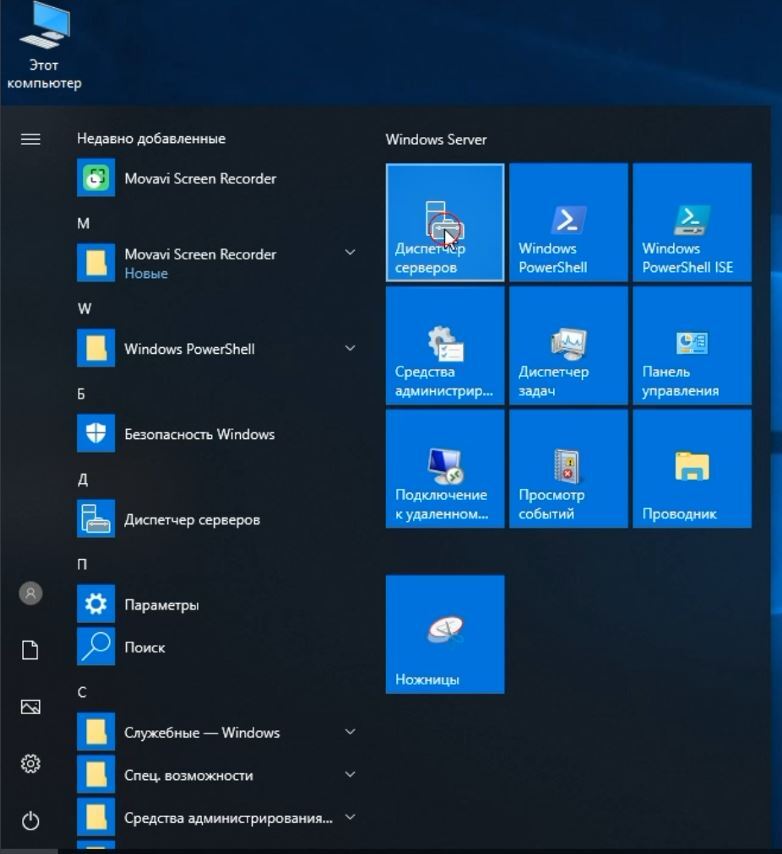Open the Диспетчер серверов tile
The image size is (782, 854).
(445, 222)
